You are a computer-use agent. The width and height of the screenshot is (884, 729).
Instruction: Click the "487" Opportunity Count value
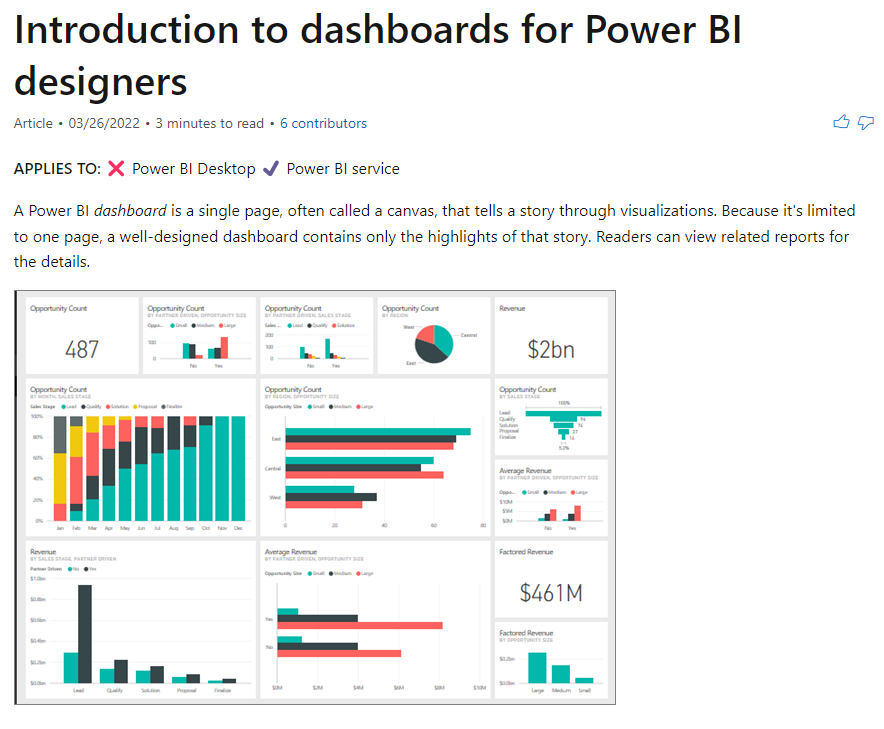click(x=82, y=350)
